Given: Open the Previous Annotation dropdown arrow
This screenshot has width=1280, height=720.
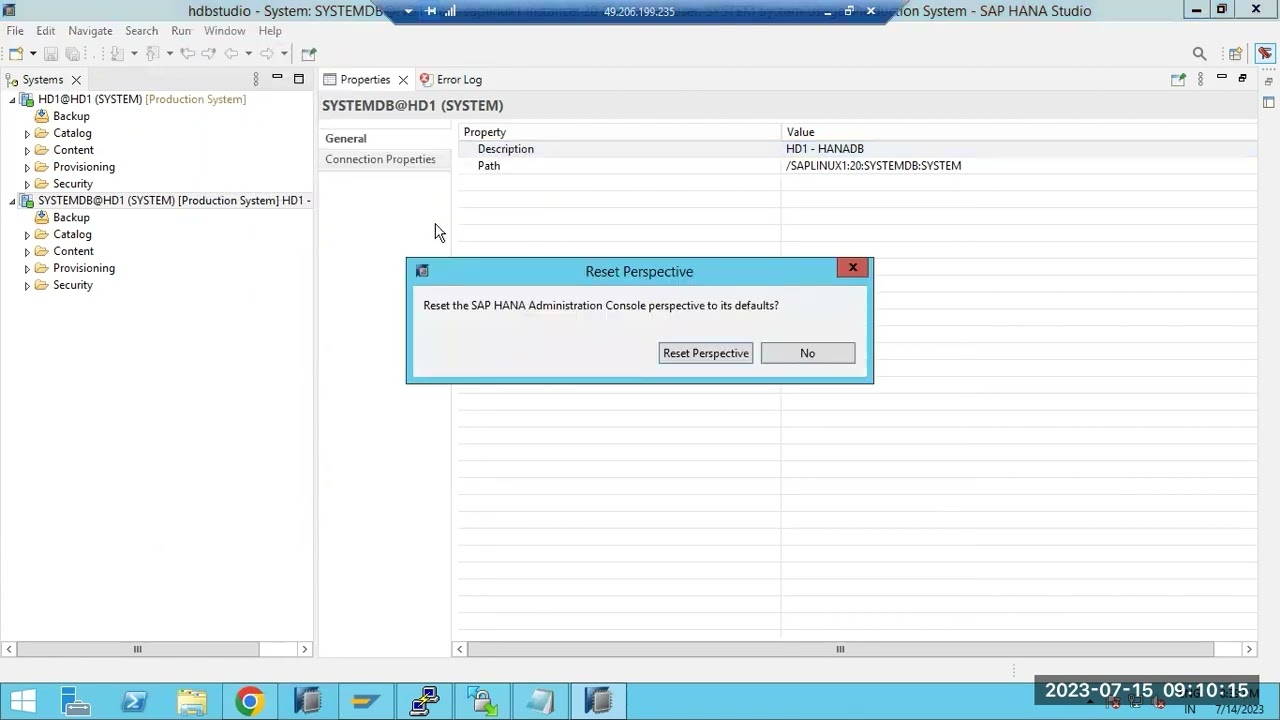Looking at the screenshot, I should coord(169,54).
